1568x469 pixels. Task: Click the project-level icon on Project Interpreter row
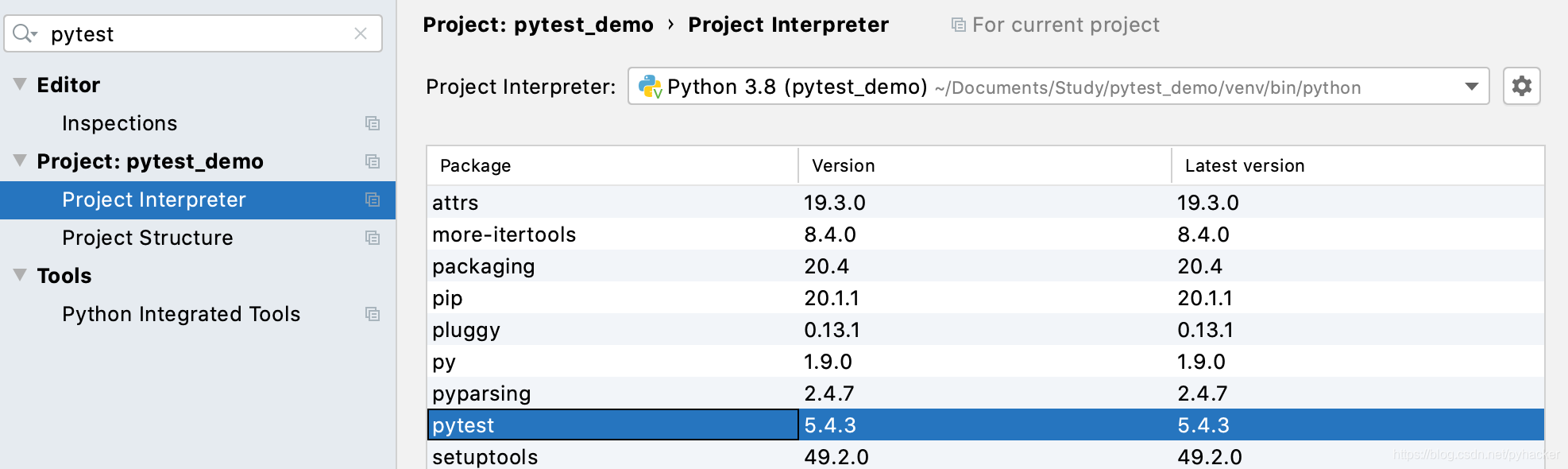pos(372,200)
